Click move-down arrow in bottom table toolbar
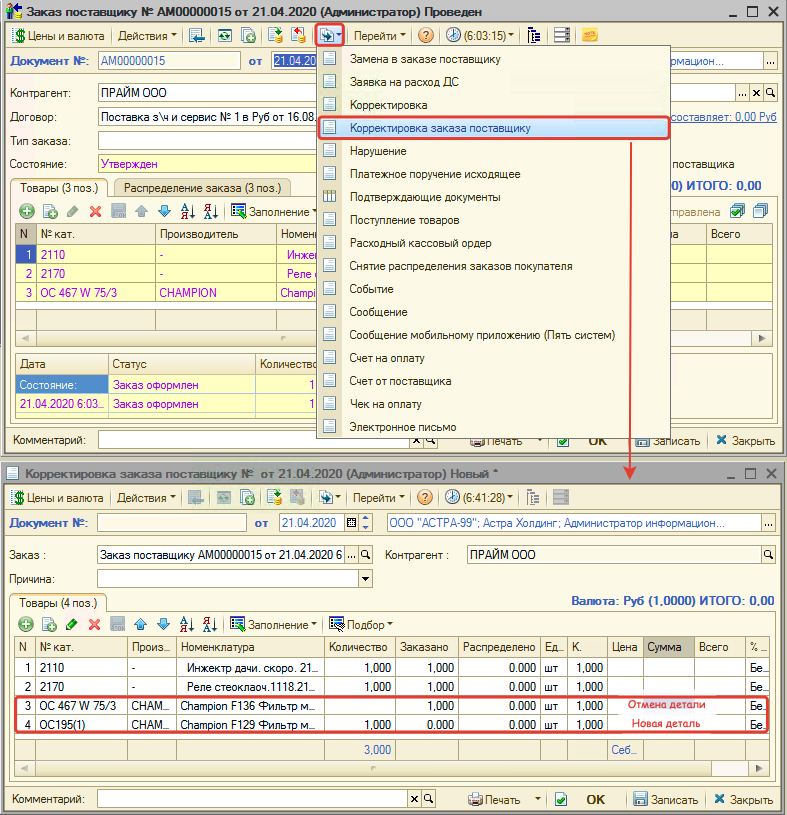The image size is (787, 815). pos(163,624)
